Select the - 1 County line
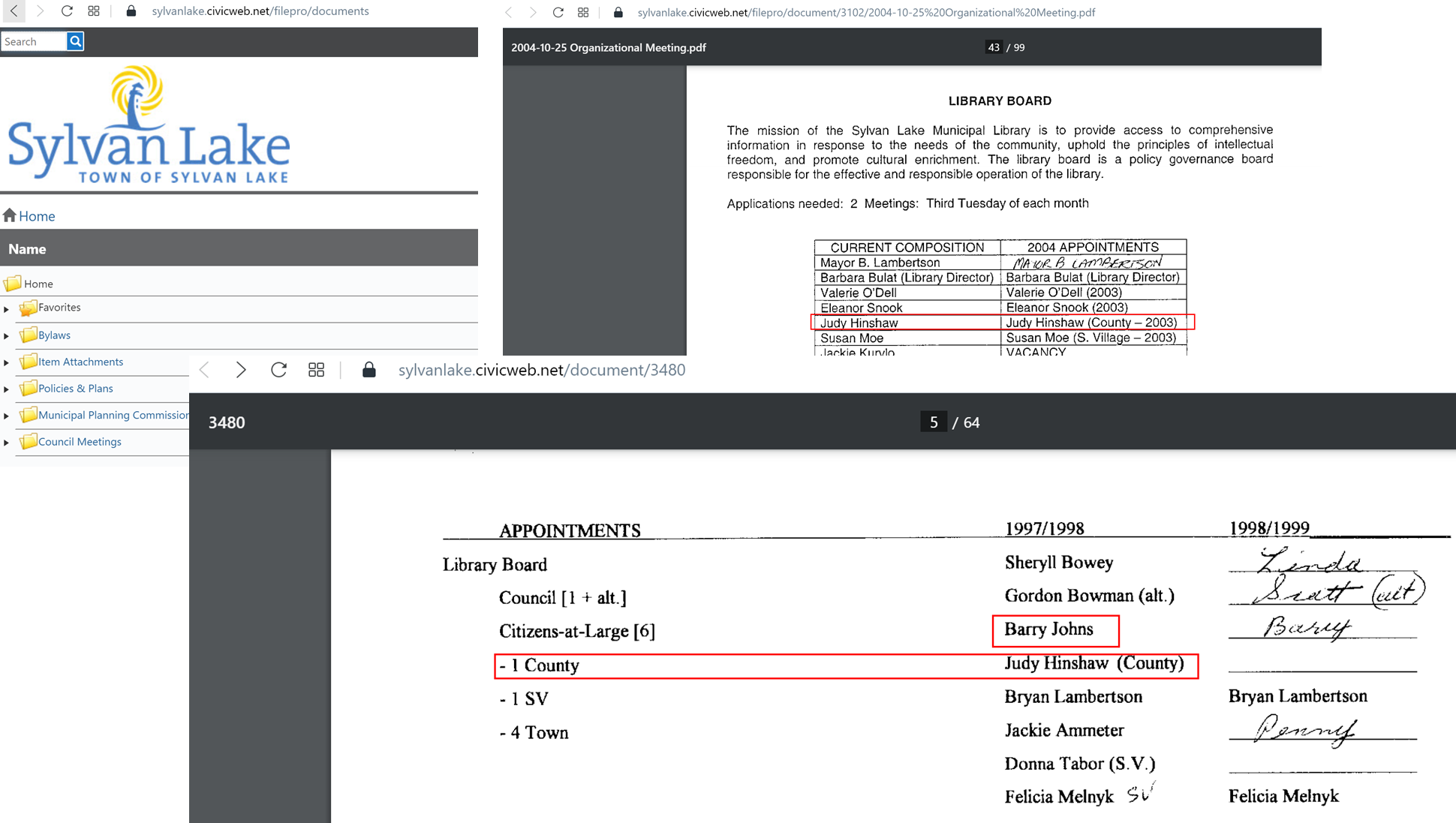The height and width of the screenshot is (823, 1456). click(x=540, y=665)
